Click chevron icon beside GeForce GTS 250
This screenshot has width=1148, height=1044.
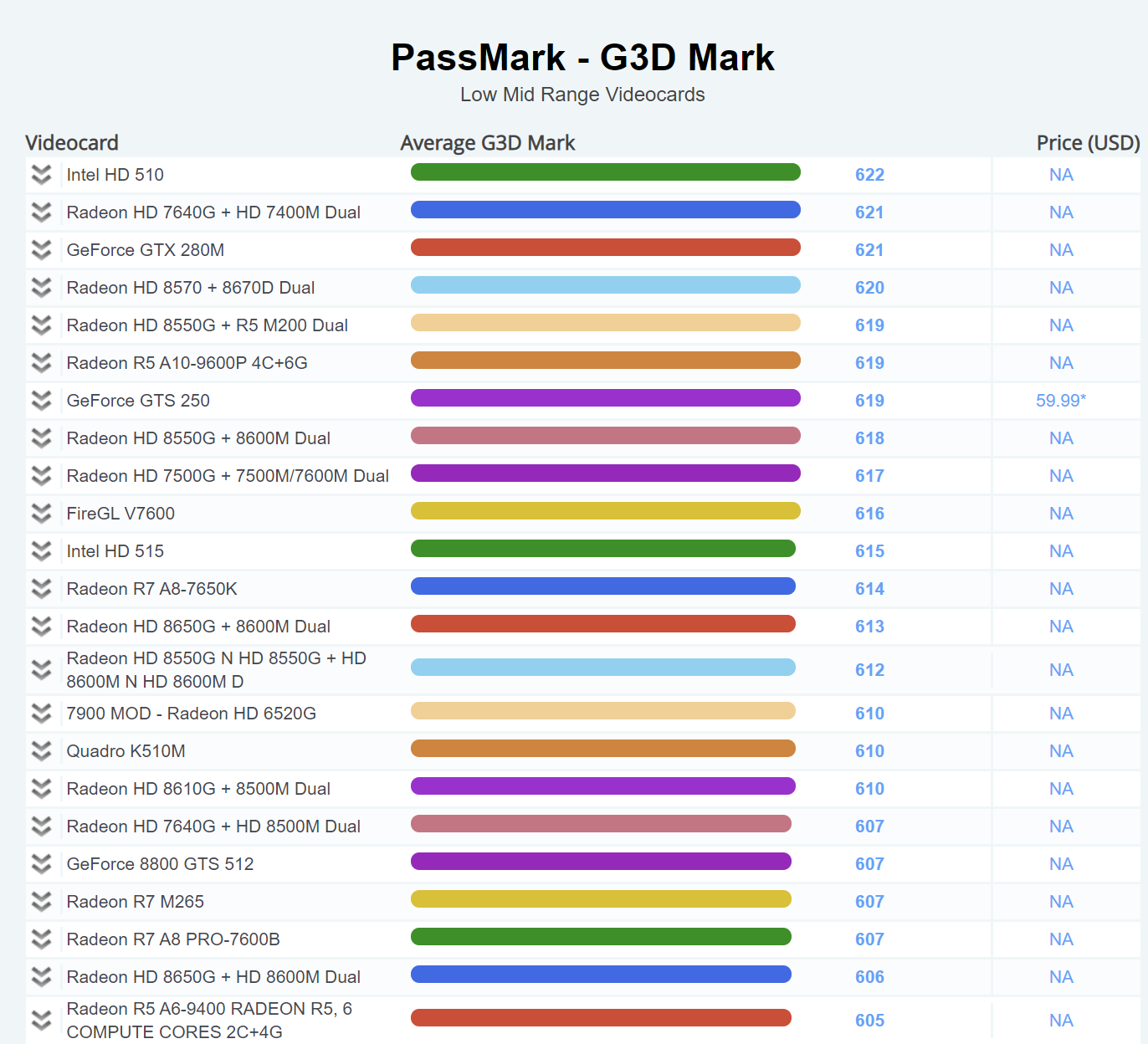pyautogui.click(x=41, y=401)
